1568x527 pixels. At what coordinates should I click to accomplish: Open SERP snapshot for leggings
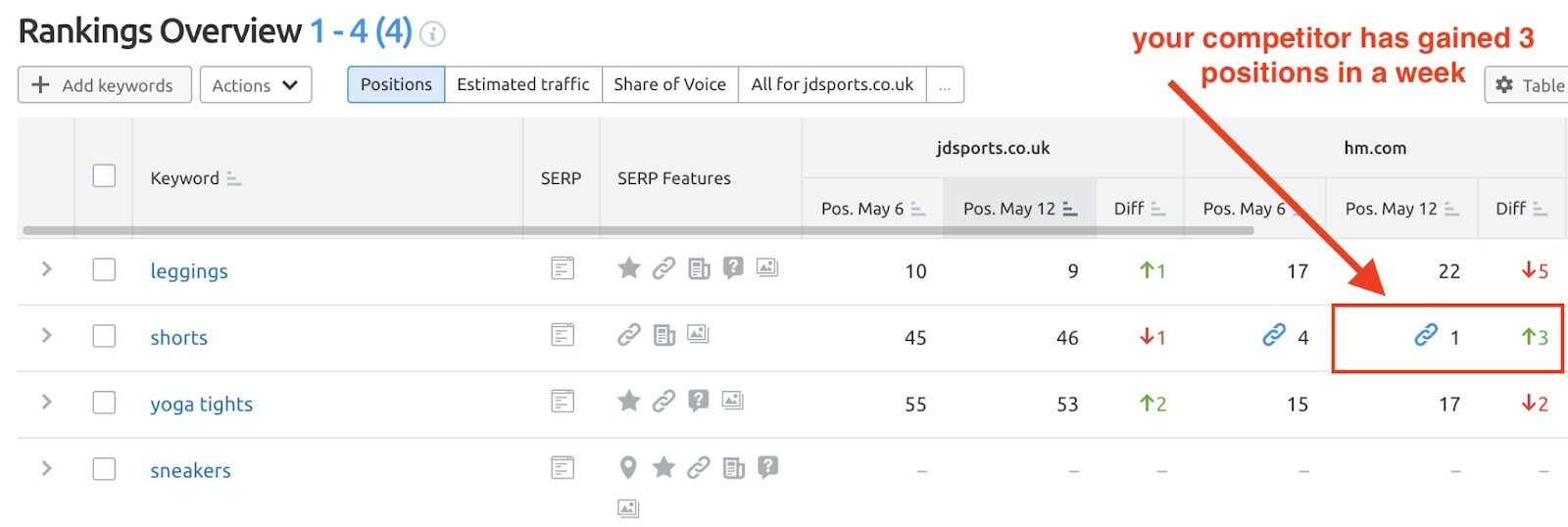click(563, 267)
